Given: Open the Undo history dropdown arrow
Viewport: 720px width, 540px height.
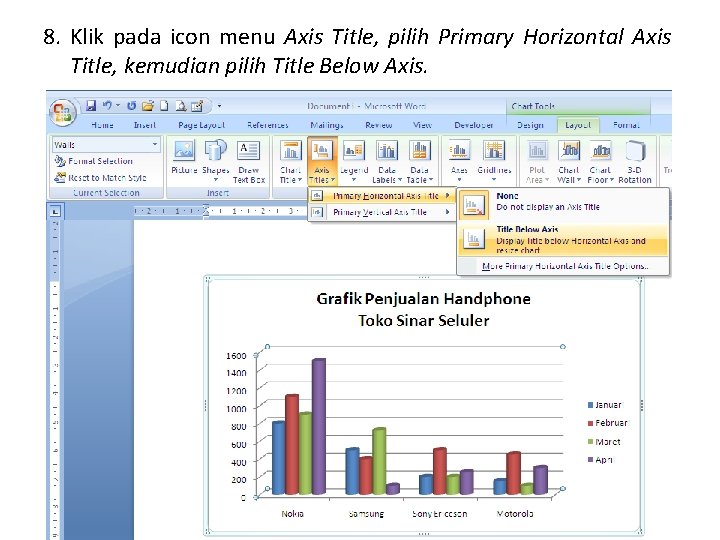Looking at the screenshot, I should click(x=118, y=106).
